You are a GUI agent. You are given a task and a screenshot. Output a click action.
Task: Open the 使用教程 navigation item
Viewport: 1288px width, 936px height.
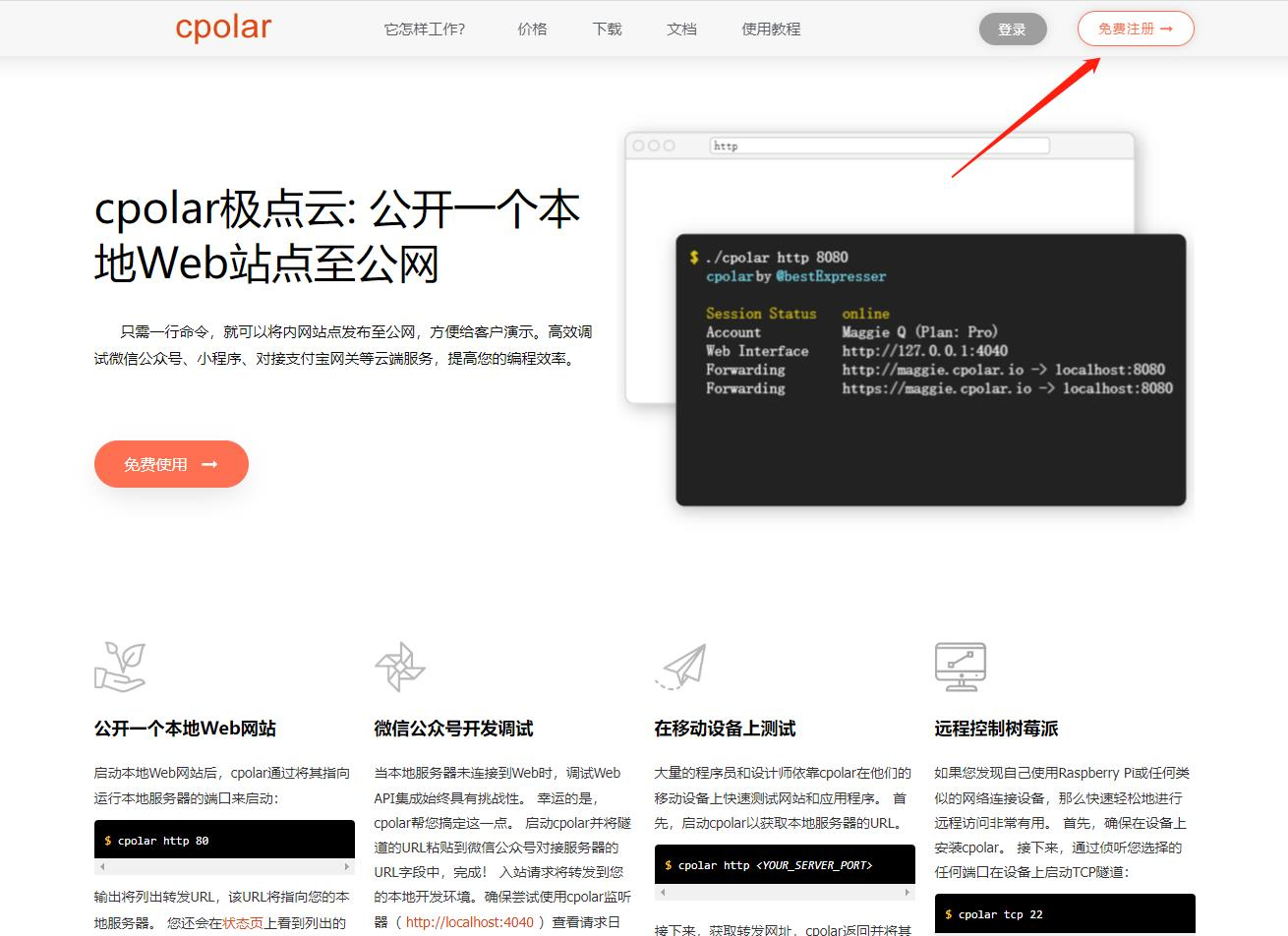click(771, 29)
